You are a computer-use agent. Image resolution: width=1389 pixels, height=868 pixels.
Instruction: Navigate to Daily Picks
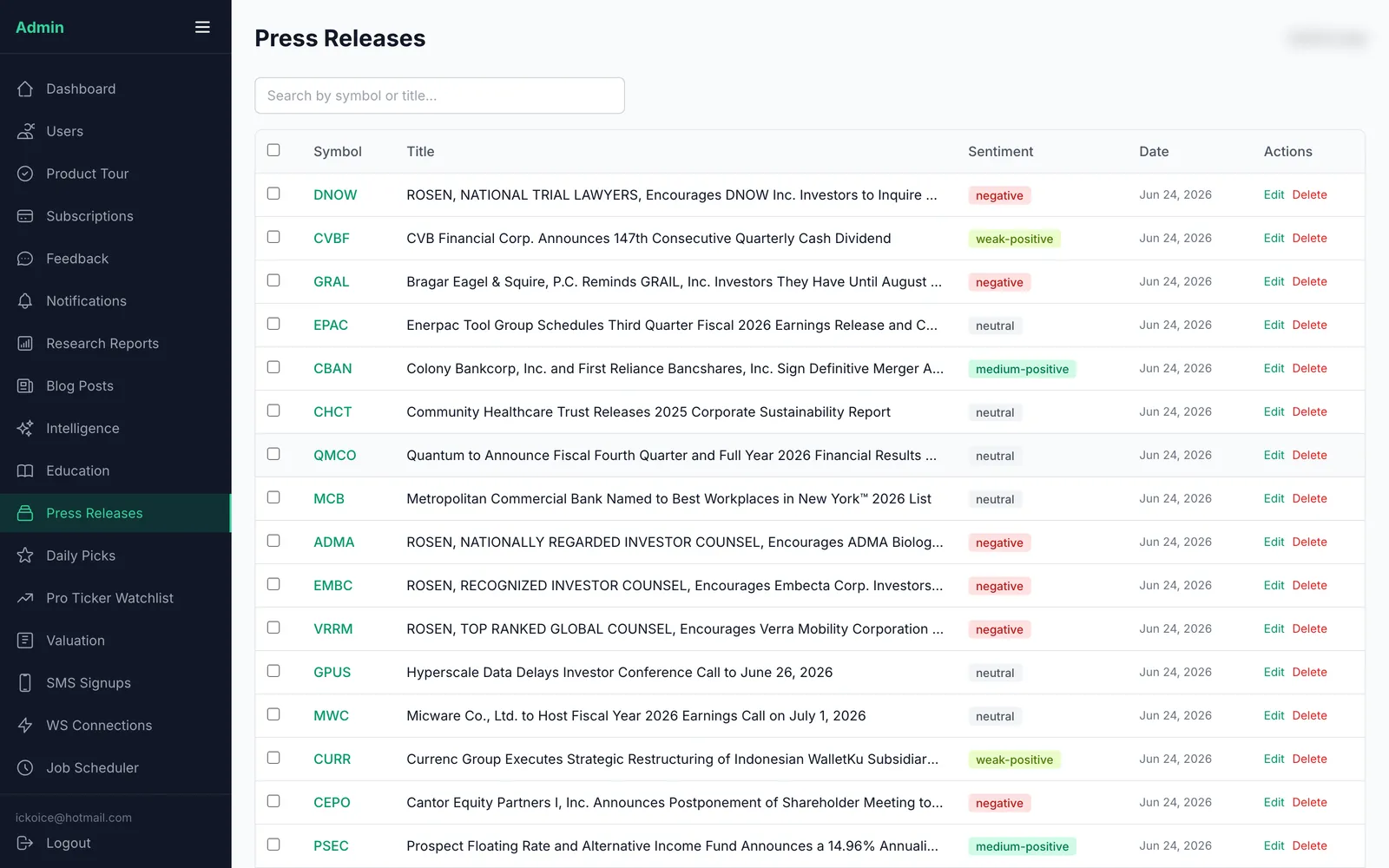coord(115,556)
